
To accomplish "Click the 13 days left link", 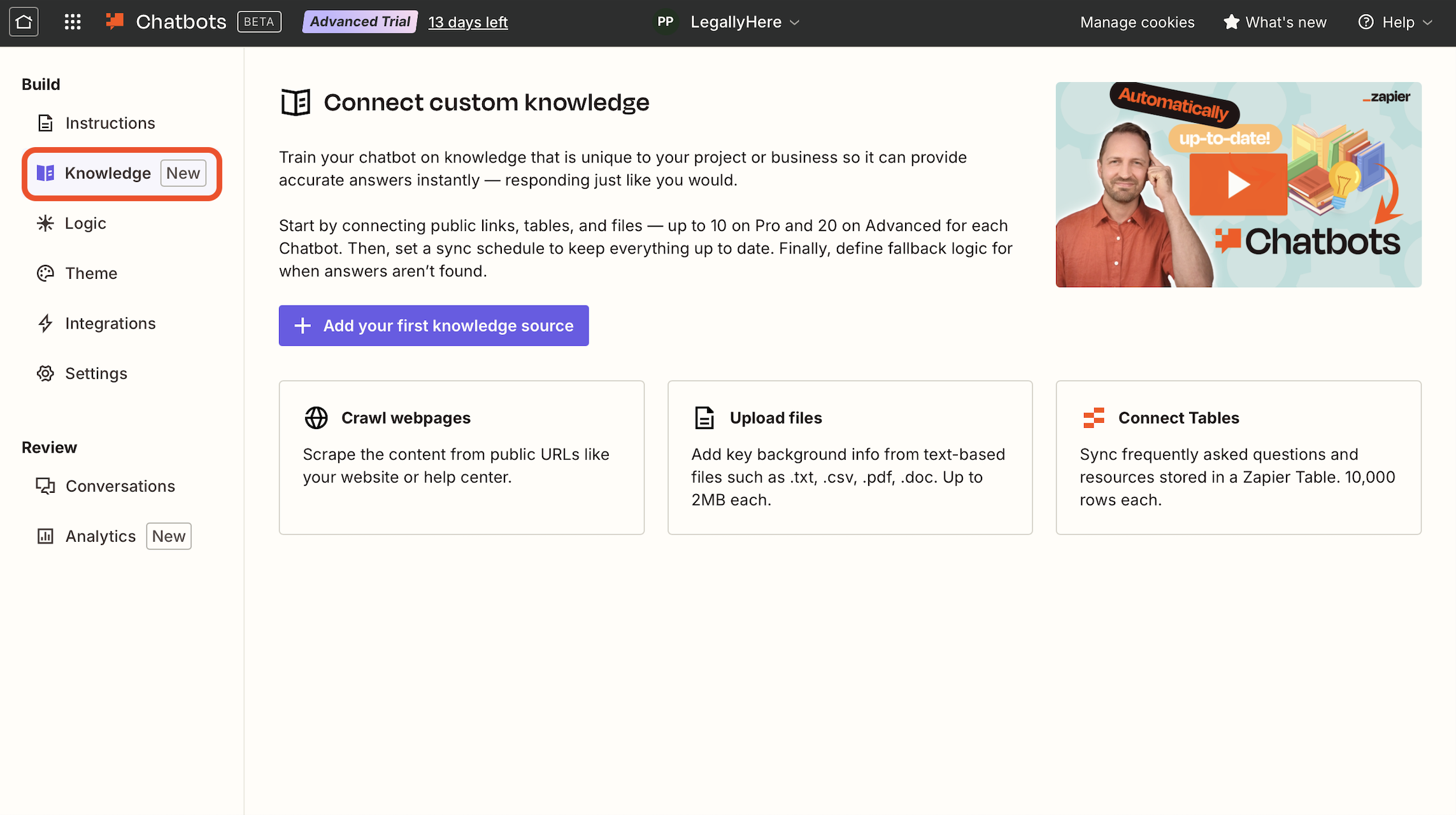I will point(468,22).
